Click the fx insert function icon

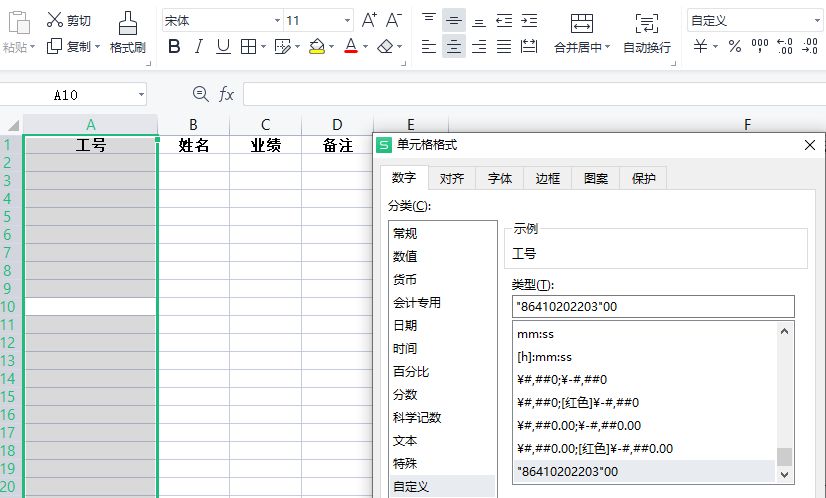[x=226, y=94]
